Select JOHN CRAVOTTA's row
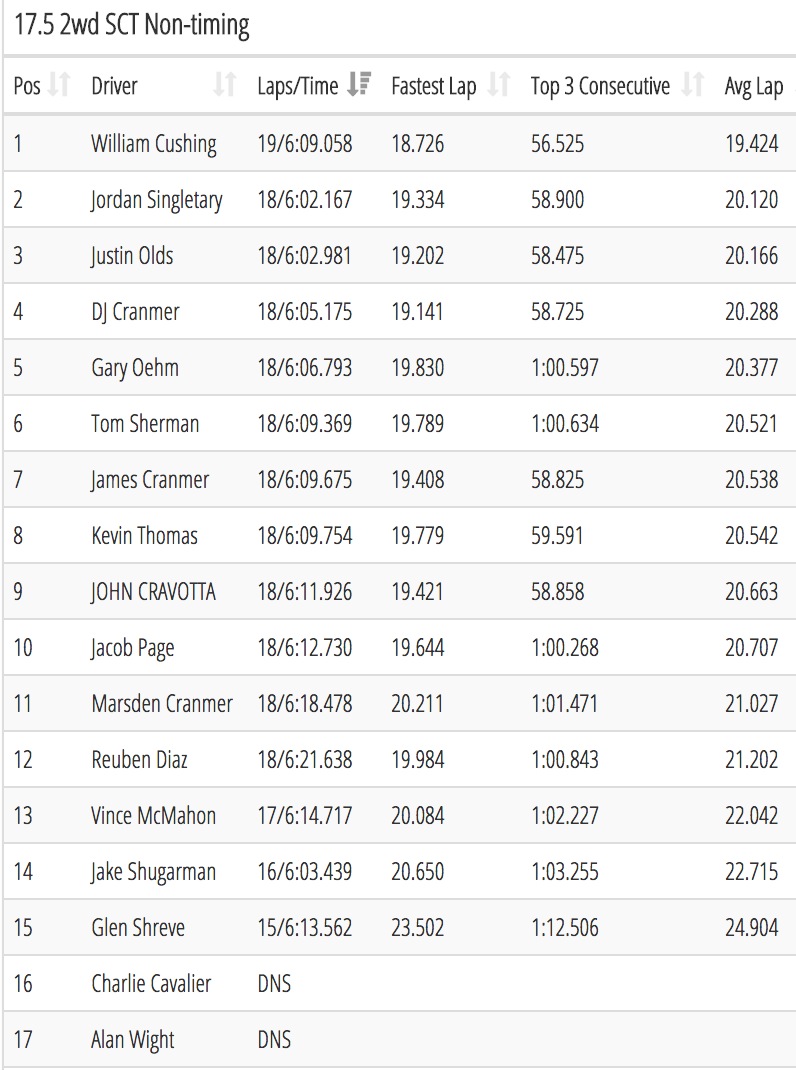The width and height of the screenshot is (796, 1070). point(399,591)
